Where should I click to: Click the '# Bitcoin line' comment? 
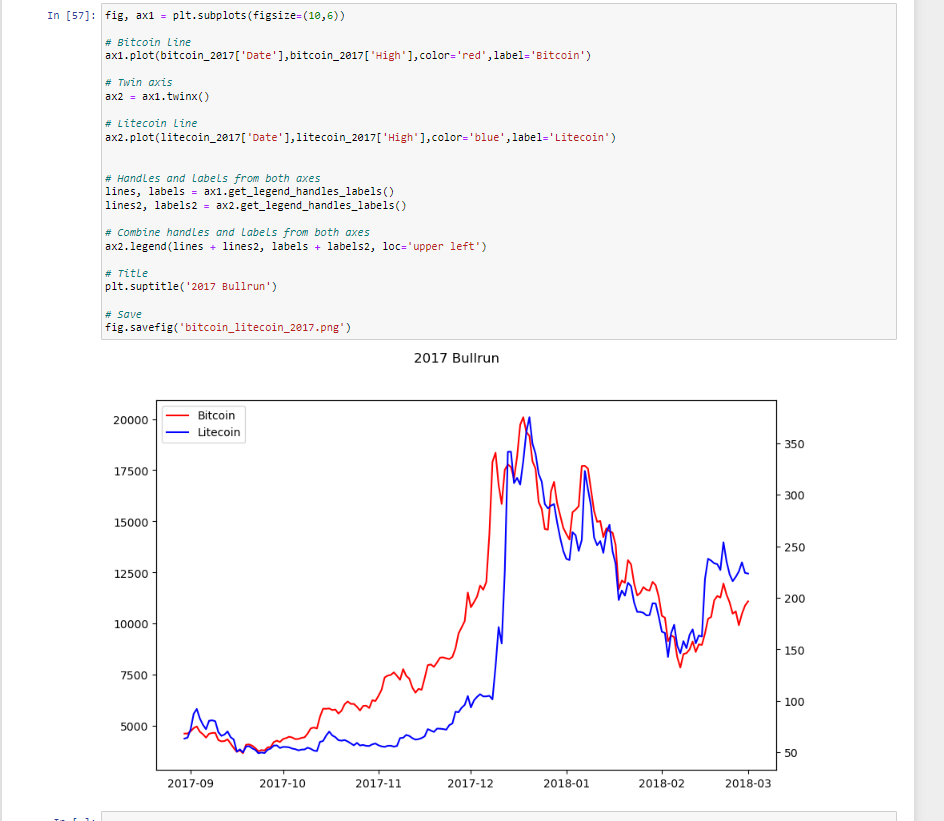[x=148, y=43]
